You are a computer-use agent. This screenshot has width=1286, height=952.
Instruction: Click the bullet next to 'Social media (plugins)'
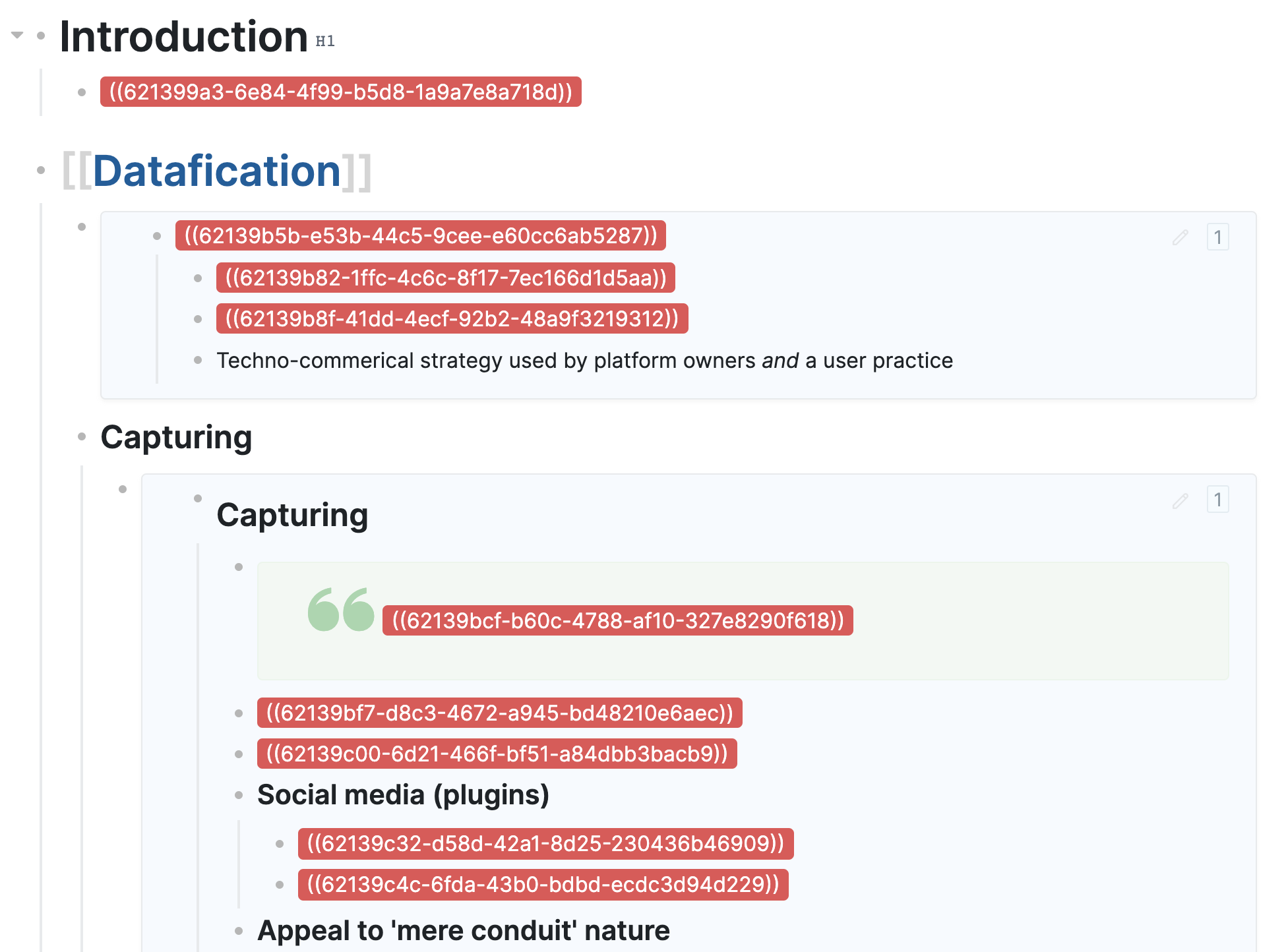(x=239, y=796)
